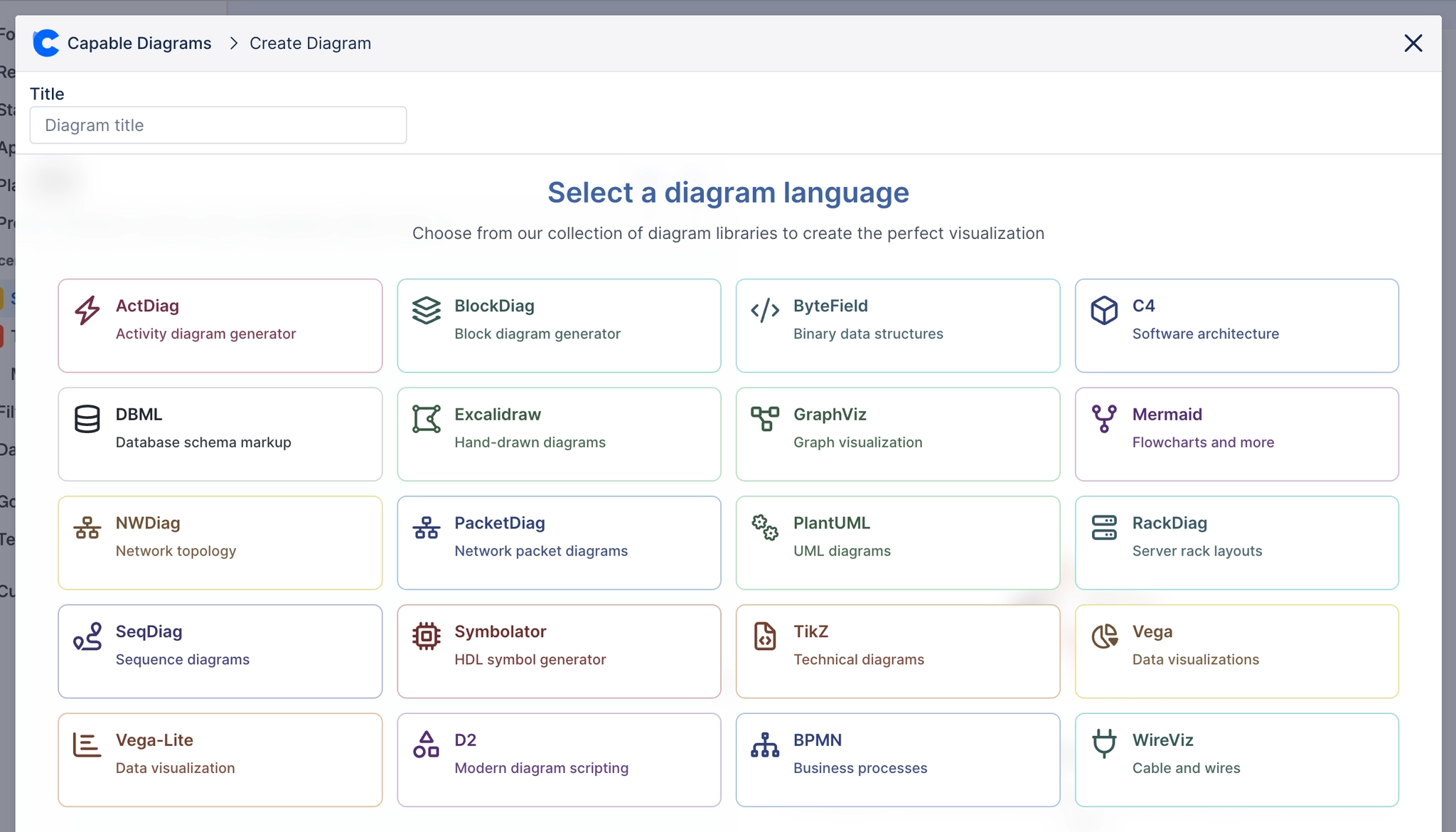This screenshot has height=832, width=1456.
Task: Choose GraphViz for graph visualization
Action: pyautogui.click(x=897, y=434)
